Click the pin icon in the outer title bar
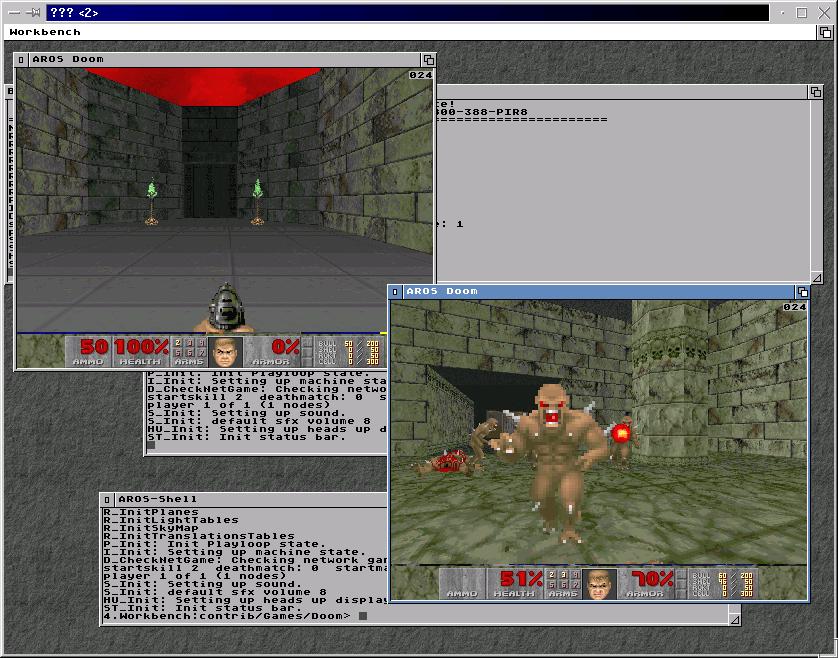Image resolution: width=838 pixels, height=658 pixels. 34,13
